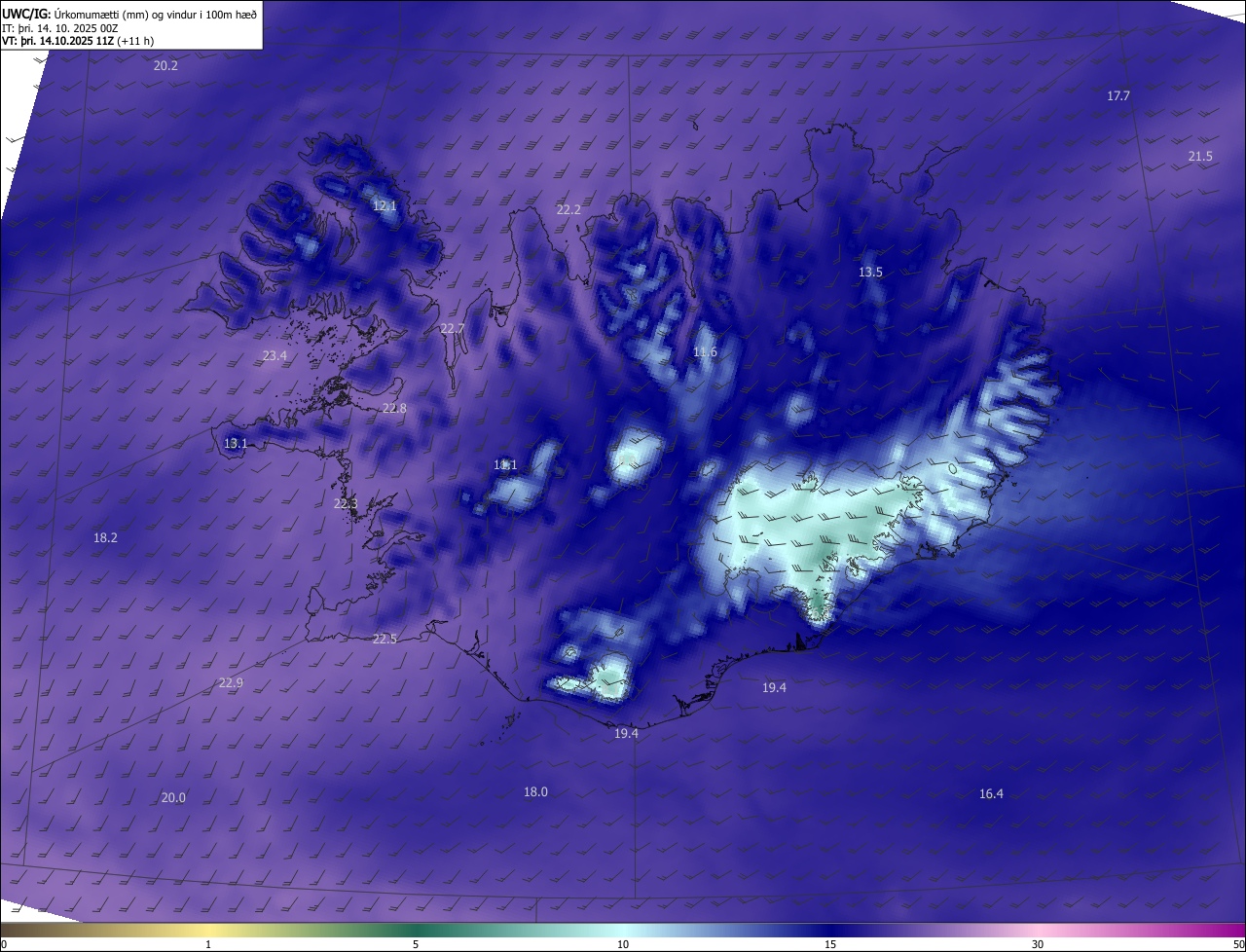Click the 22.3 value label
Image resolution: width=1246 pixels, height=952 pixels.
pyautogui.click(x=346, y=504)
